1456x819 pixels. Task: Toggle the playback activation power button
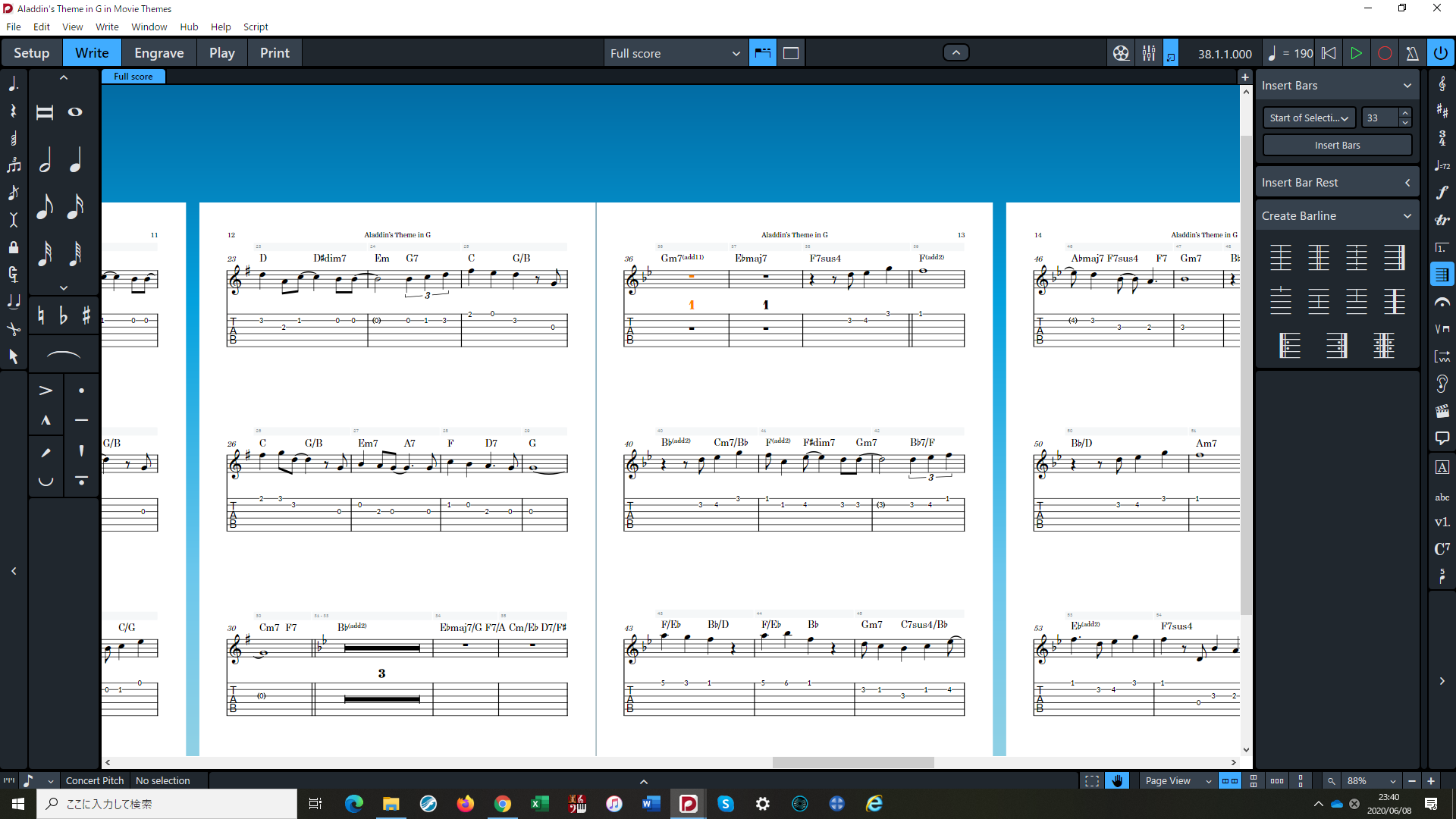point(1440,53)
